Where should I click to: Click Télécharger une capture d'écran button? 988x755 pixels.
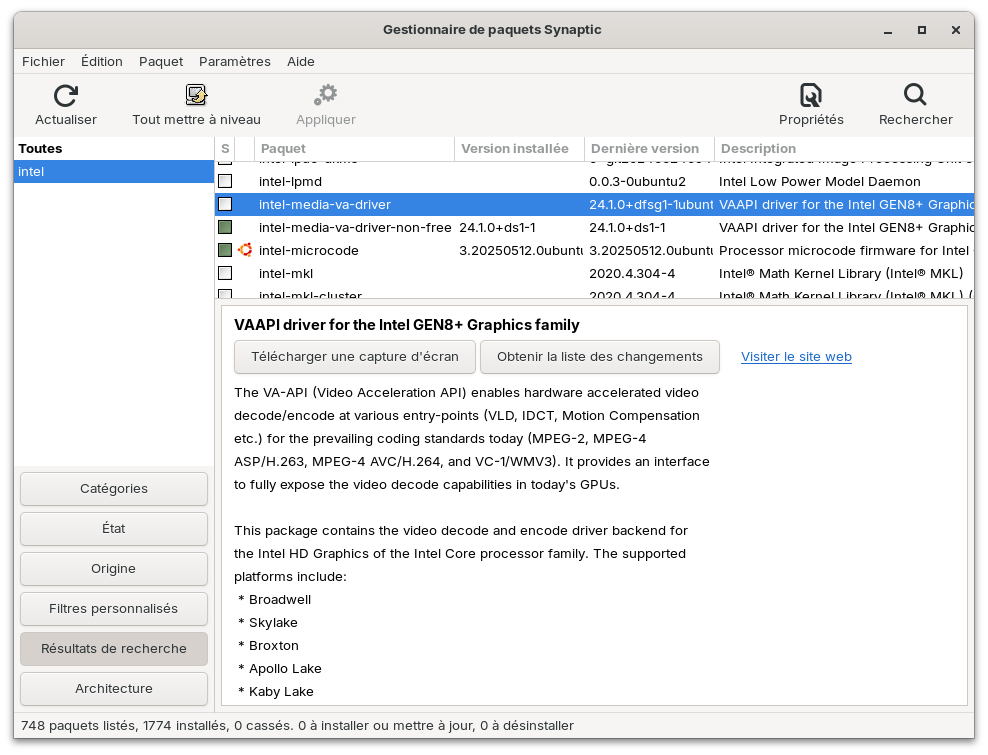pos(355,356)
